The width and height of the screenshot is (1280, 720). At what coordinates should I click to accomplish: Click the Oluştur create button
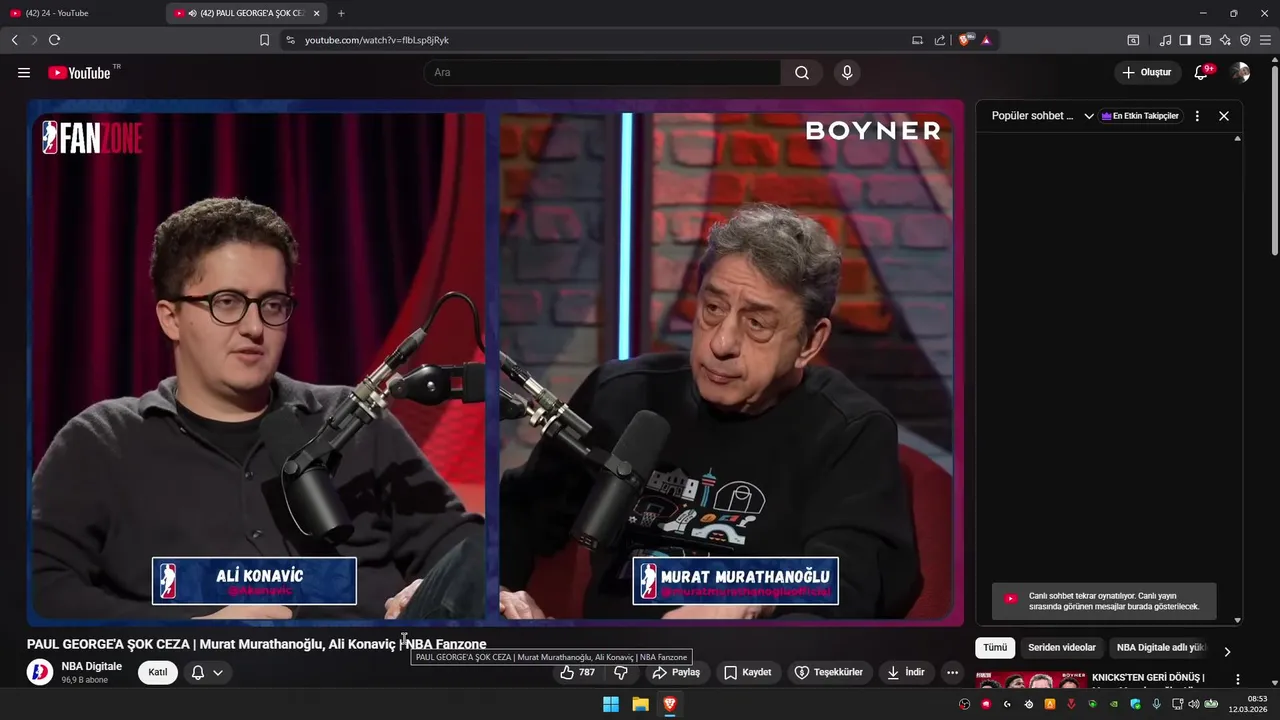(x=1146, y=72)
